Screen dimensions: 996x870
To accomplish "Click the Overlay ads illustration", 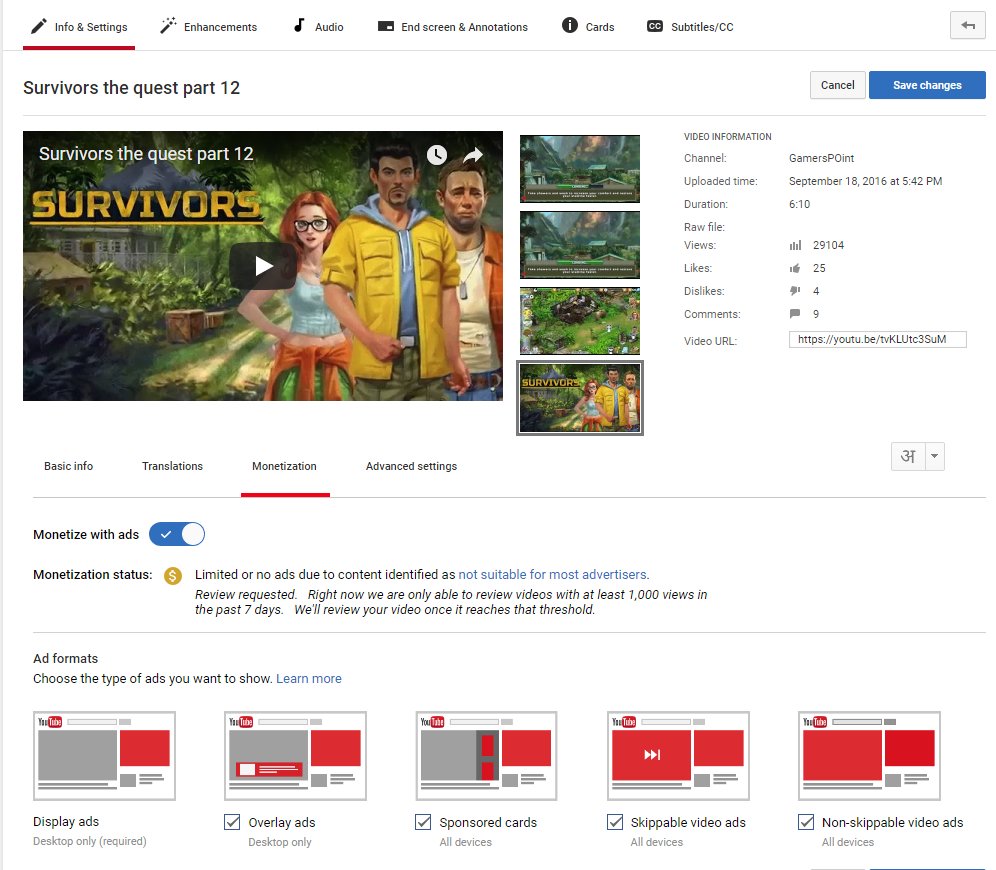I will pyautogui.click(x=295, y=756).
